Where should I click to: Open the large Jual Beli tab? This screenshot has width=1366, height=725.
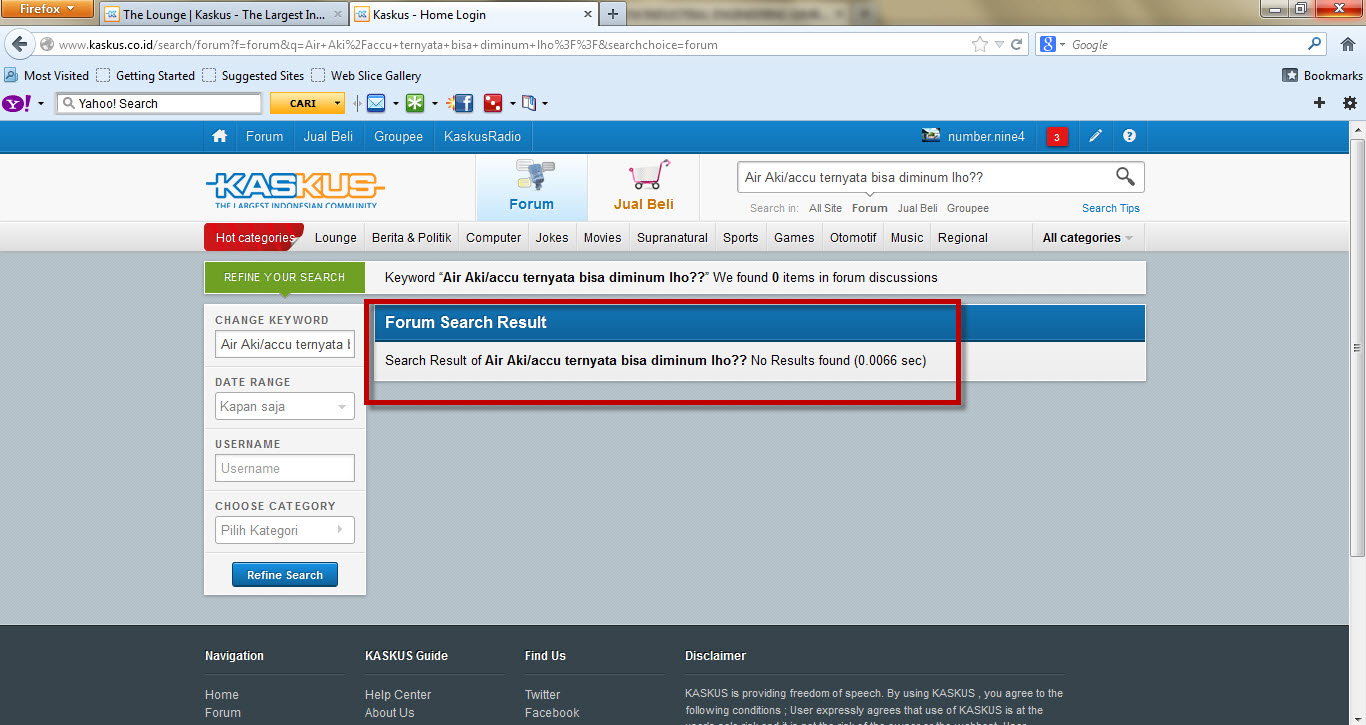(643, 188)
